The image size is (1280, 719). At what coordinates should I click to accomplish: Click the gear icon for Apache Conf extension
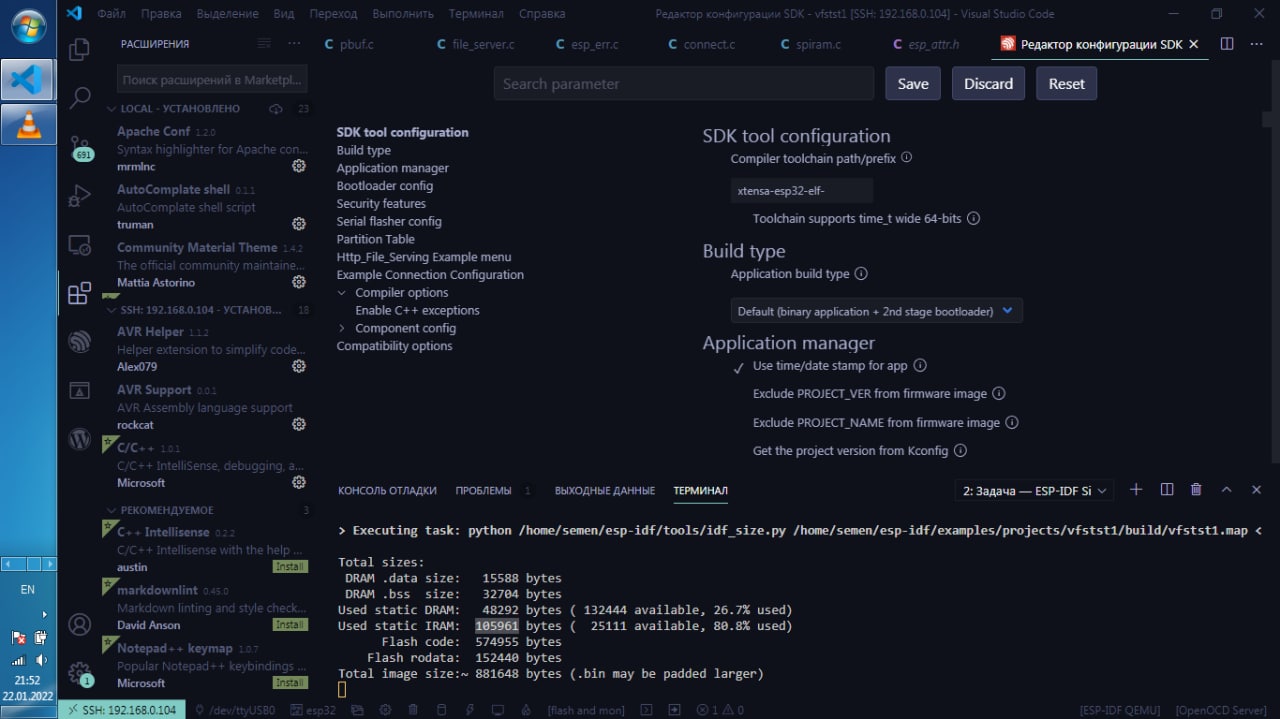tap(298, 166)
